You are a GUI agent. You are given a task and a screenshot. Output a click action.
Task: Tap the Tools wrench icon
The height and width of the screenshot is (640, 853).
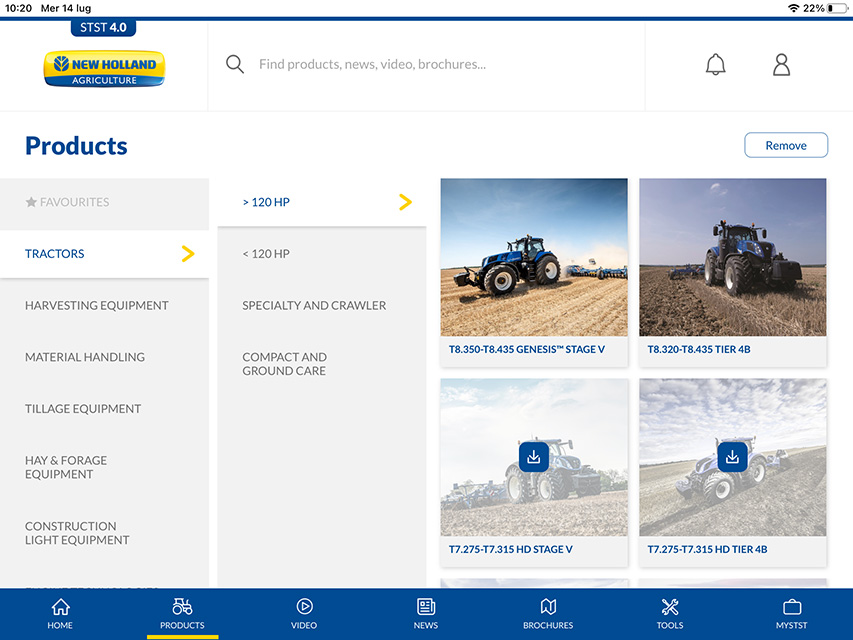670,606
